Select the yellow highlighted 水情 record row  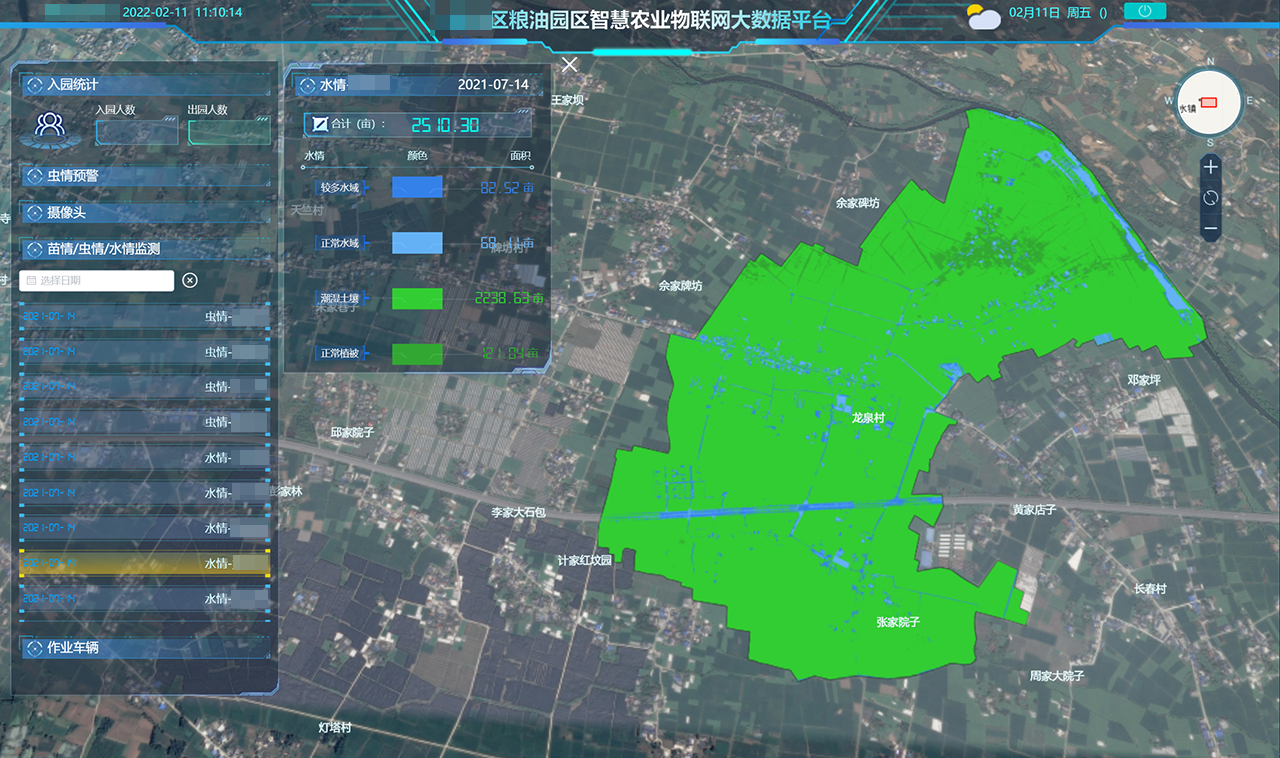pyautogui.click(x=145, y=564)
